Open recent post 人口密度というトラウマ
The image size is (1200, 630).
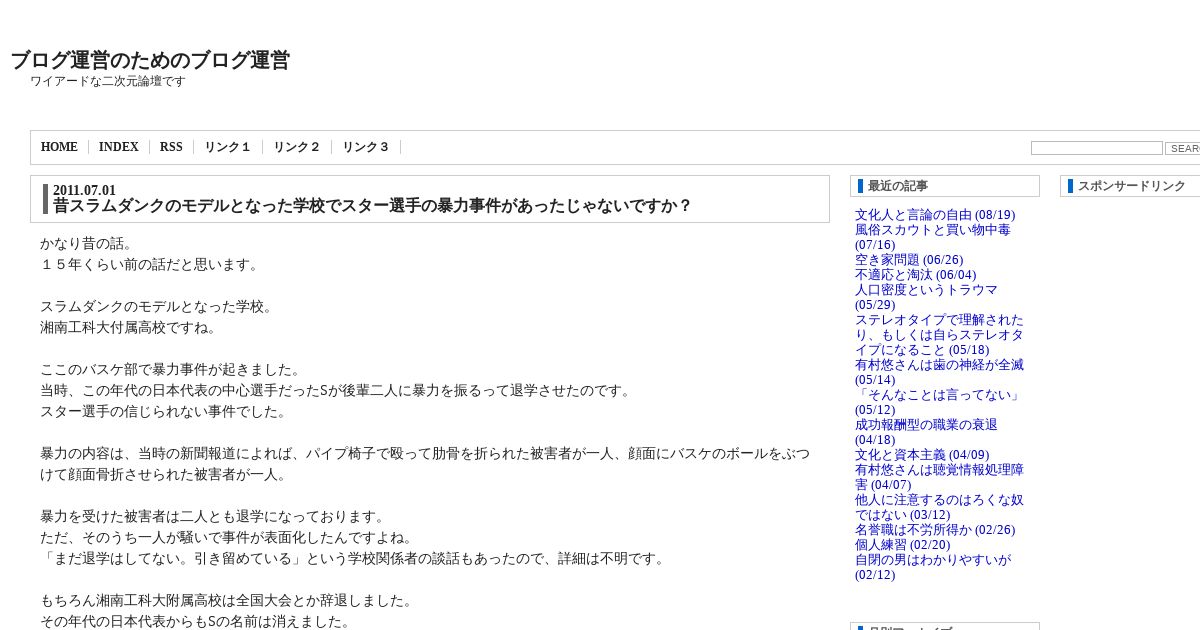point(926,297)
